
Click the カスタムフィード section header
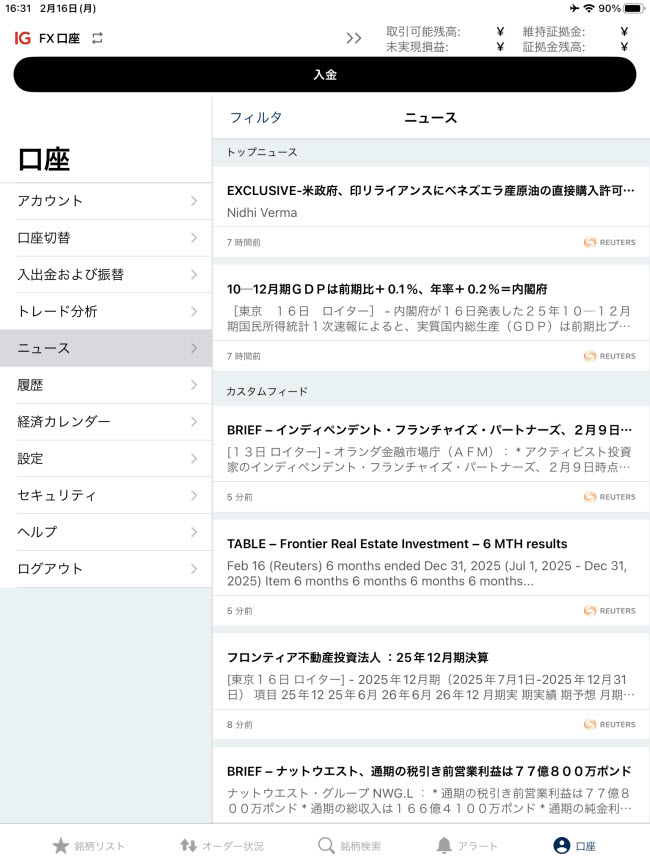click(267, 392)
